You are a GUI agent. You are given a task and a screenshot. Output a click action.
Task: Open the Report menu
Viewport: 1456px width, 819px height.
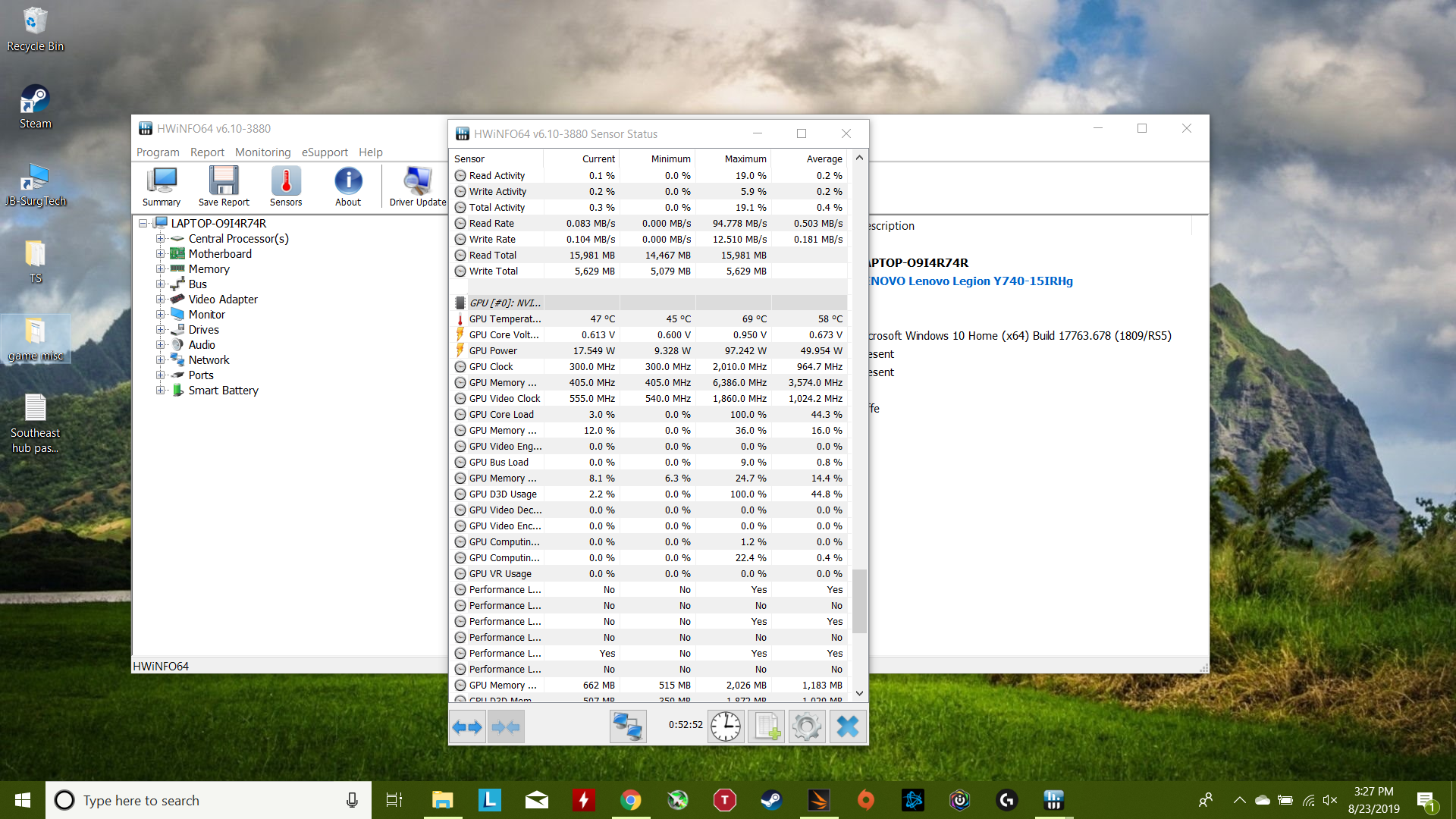tap(207, 152)
